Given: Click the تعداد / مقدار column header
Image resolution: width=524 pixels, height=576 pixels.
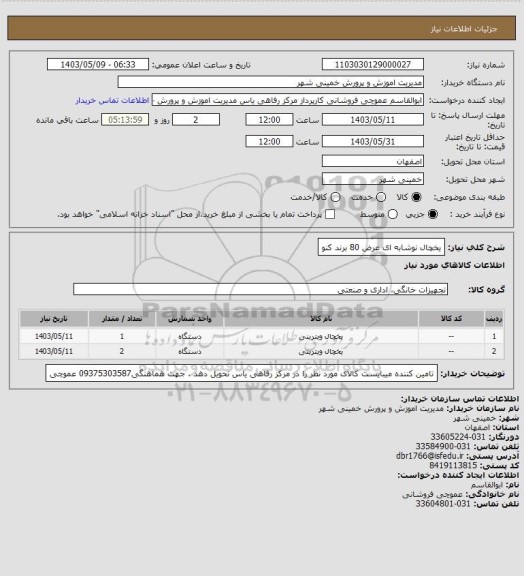Looking at the screenshot, I should pos(122,318).
